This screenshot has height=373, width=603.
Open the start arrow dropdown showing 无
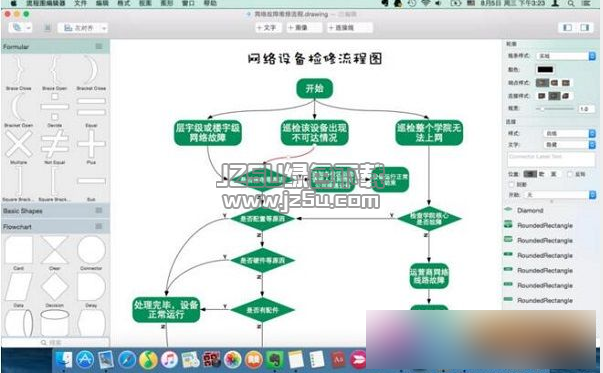point(560,195)
